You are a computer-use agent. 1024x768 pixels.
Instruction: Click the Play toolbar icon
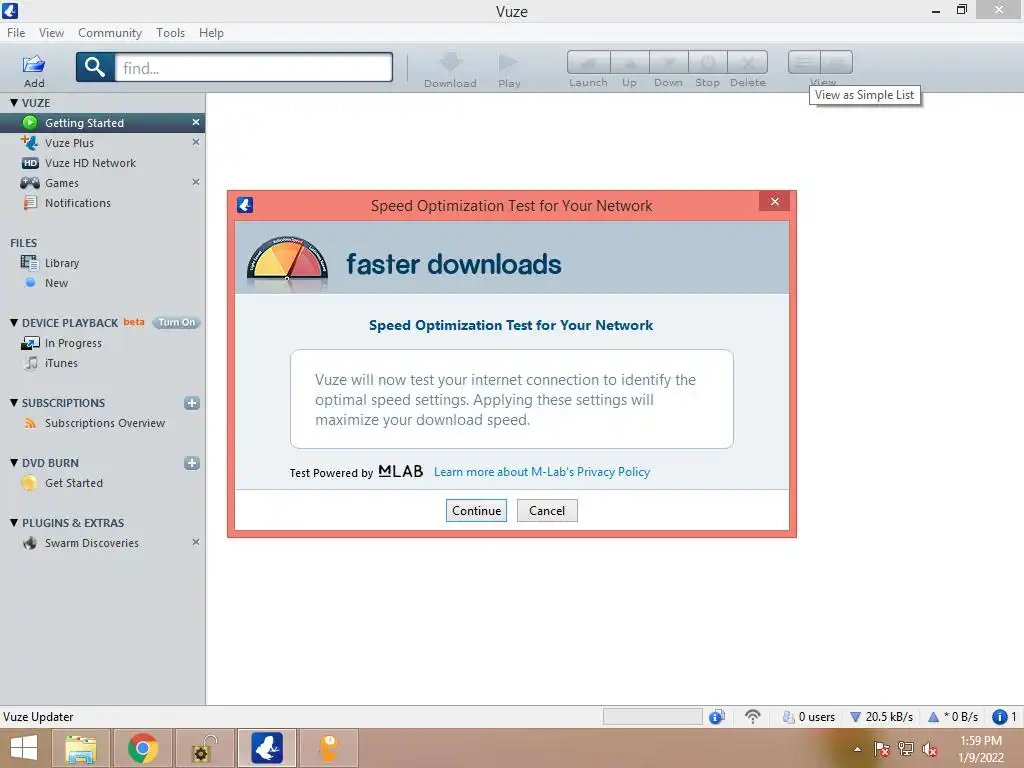[508, 63]
